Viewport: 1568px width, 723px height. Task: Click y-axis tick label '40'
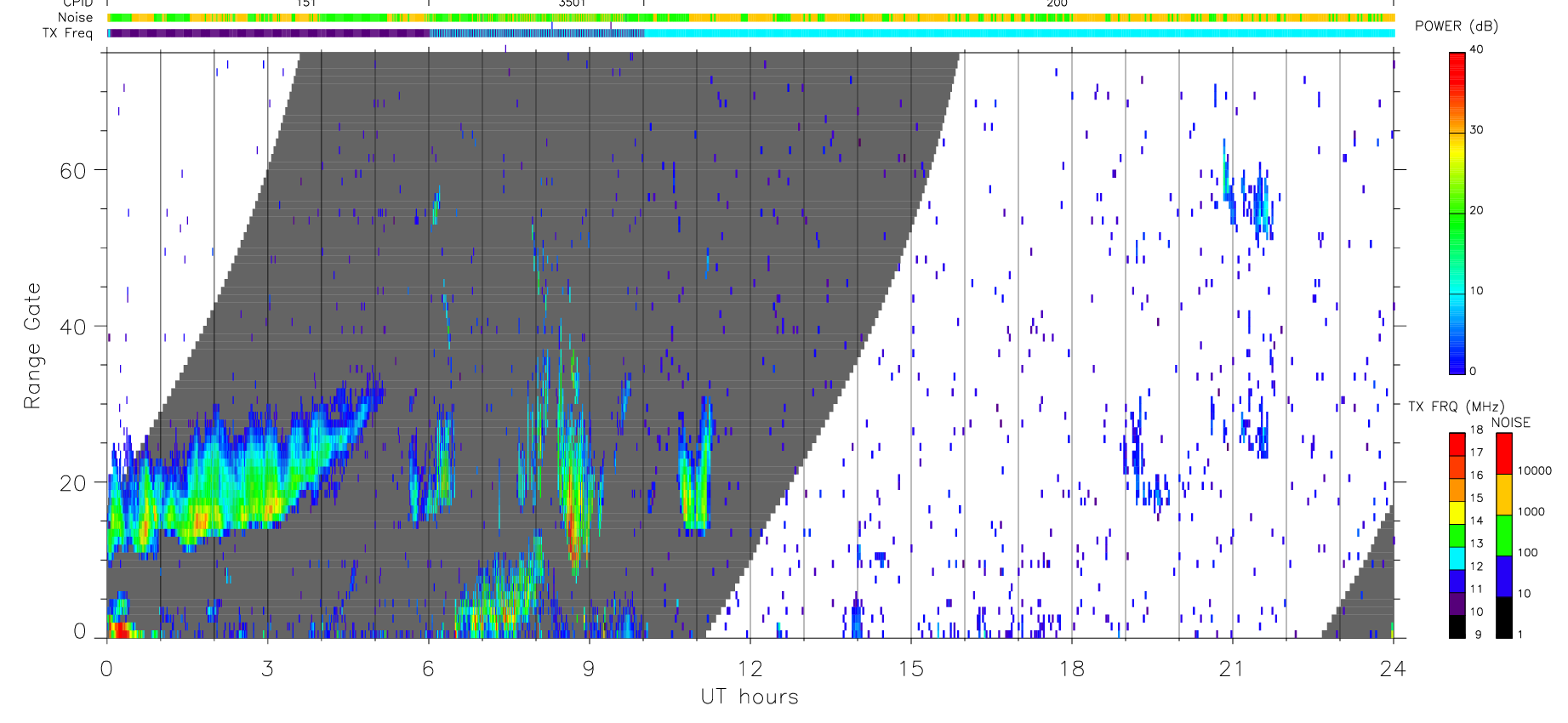[x=73, y=327]
